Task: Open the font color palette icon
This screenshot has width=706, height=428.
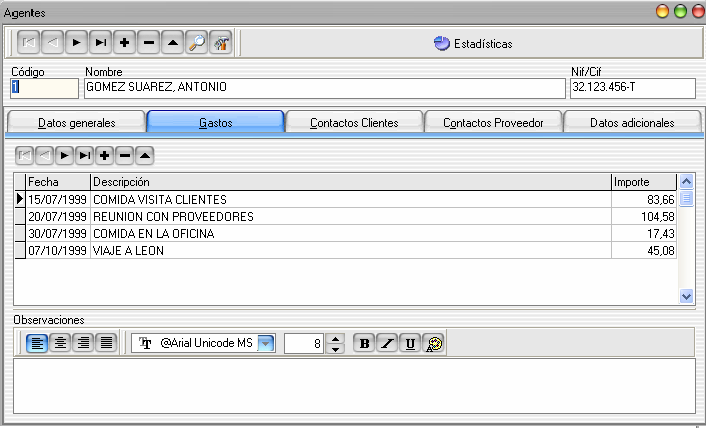Action: pyautogui.click(x=435, y=343)
